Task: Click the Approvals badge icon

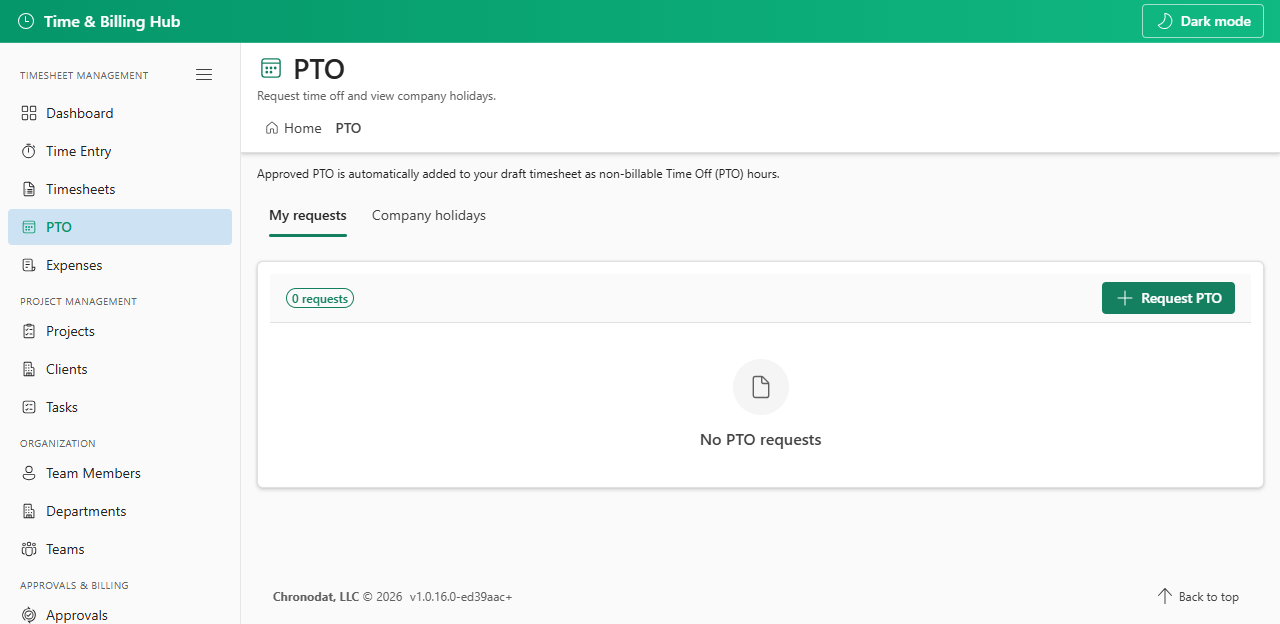Action: point(29,615)
